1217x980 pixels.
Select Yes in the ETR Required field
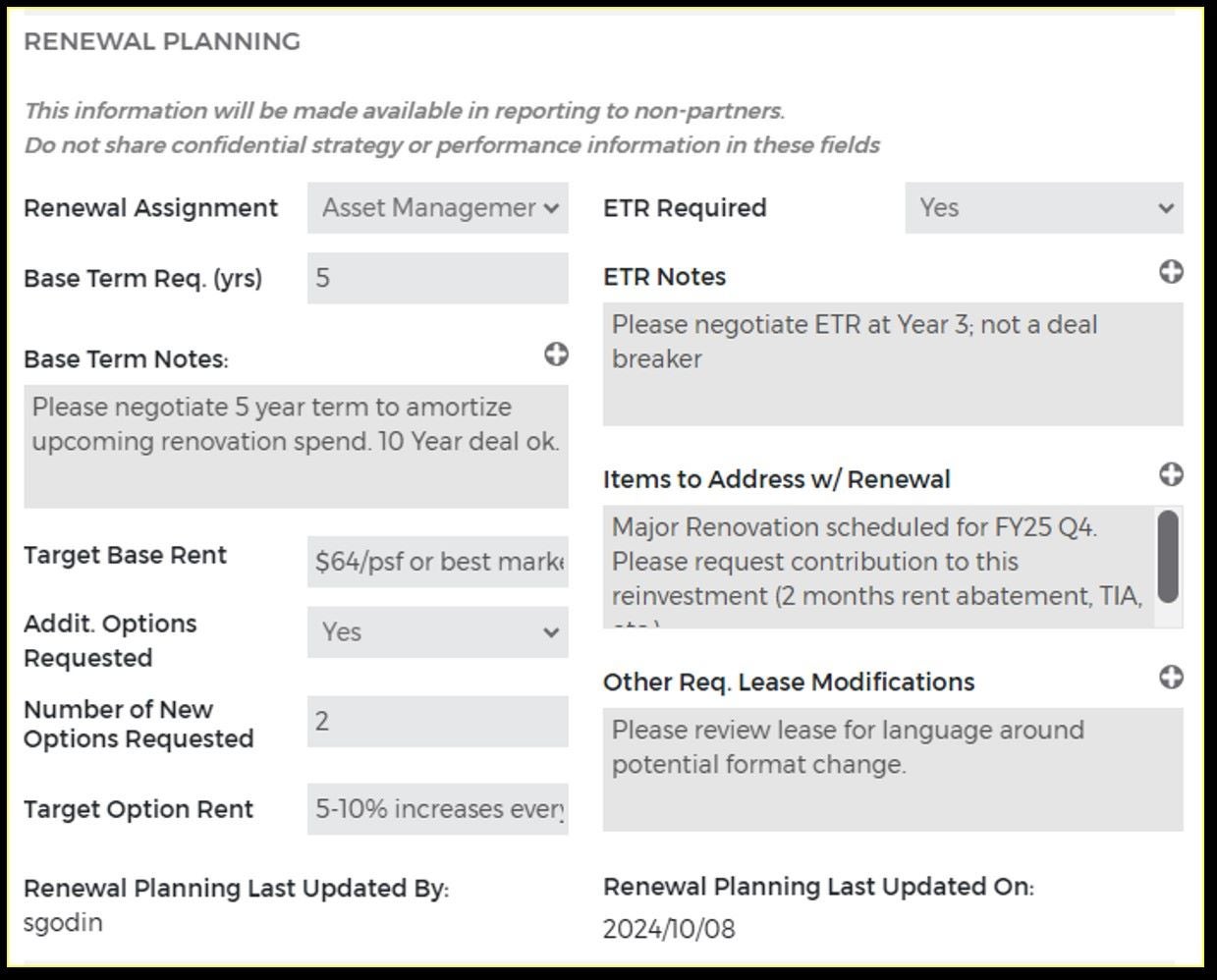(1044, 207)
